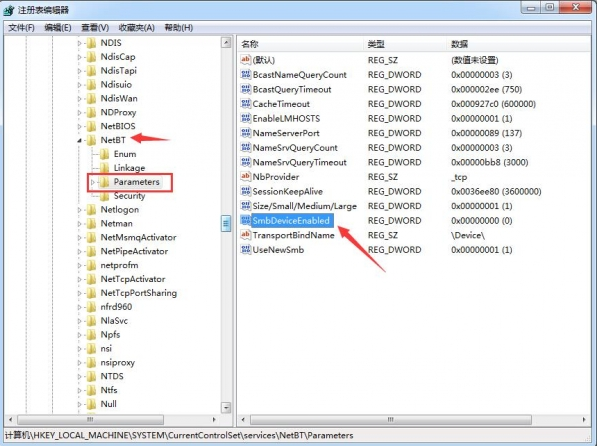Collapse the NetBT tree node
Screen dimensions: 598x446
pos(79,141)
